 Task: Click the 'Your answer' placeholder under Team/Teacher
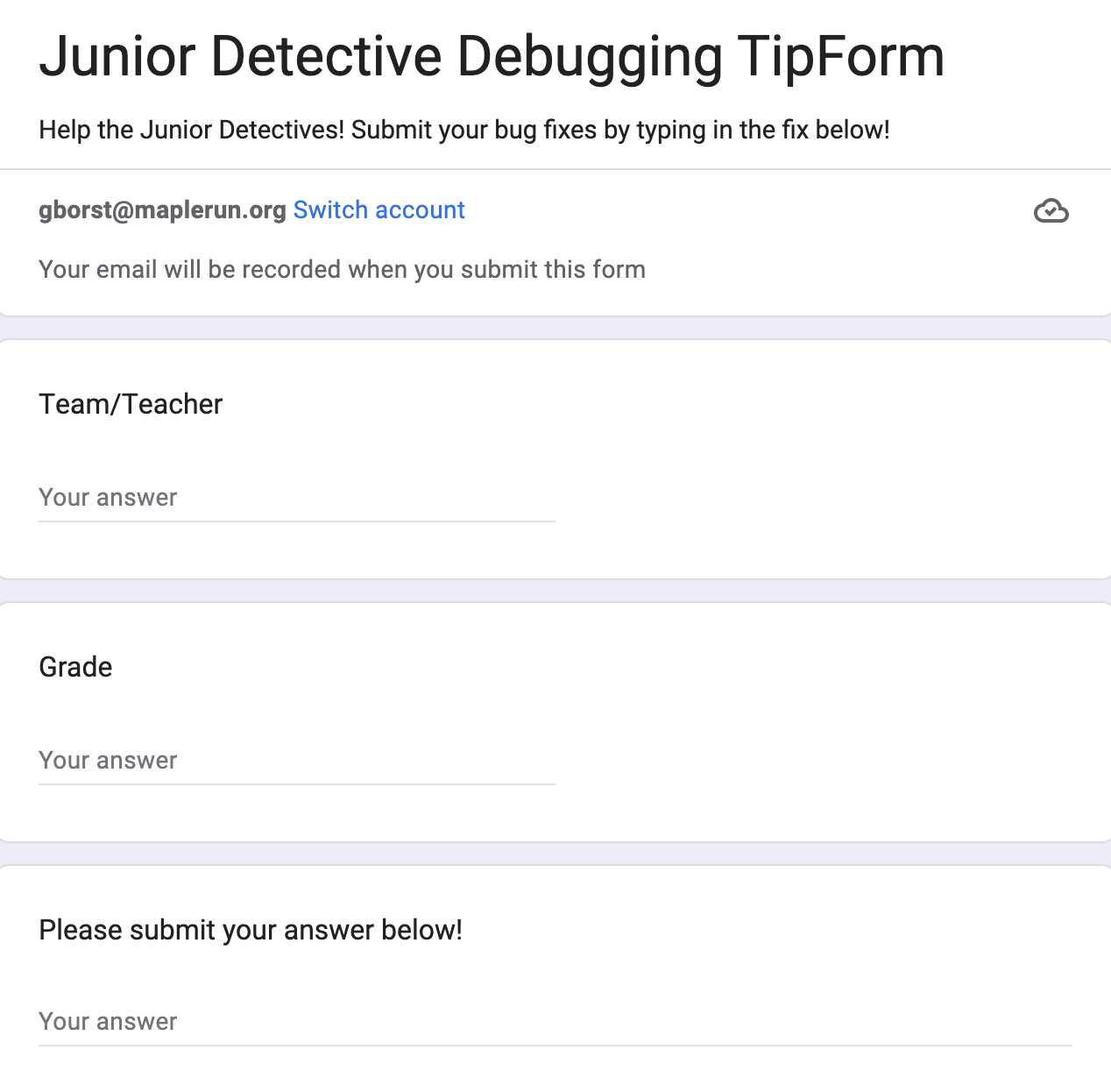108,498
